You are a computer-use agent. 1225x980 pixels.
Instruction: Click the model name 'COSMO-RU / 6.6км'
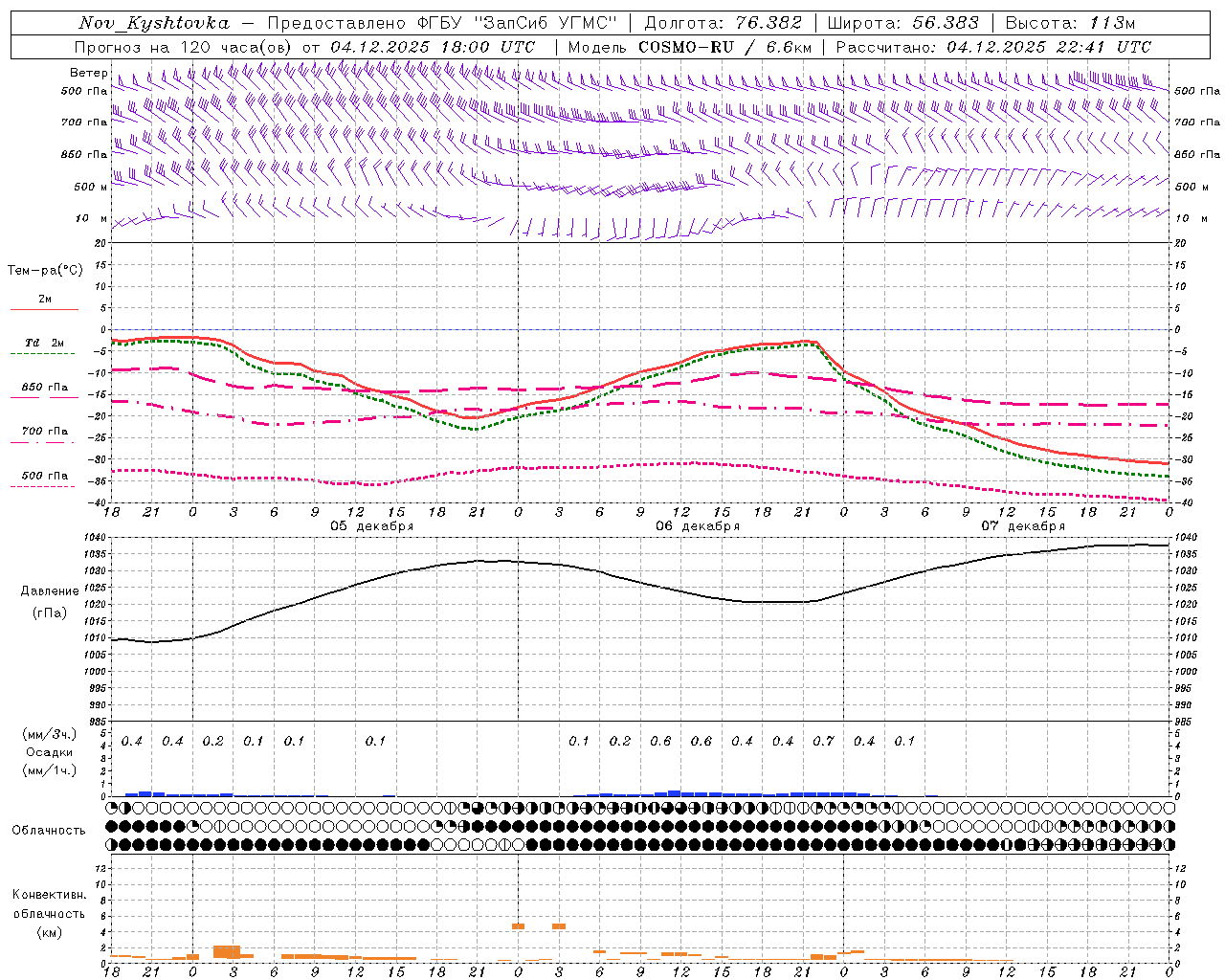click(x=725, y=47)
